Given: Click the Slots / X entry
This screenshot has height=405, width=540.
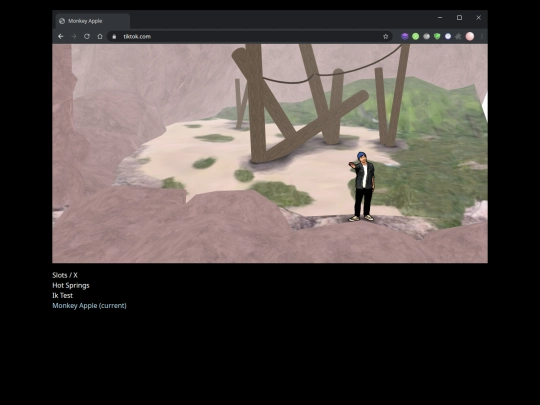Looking at the screenshot, I should click(65, 275).
